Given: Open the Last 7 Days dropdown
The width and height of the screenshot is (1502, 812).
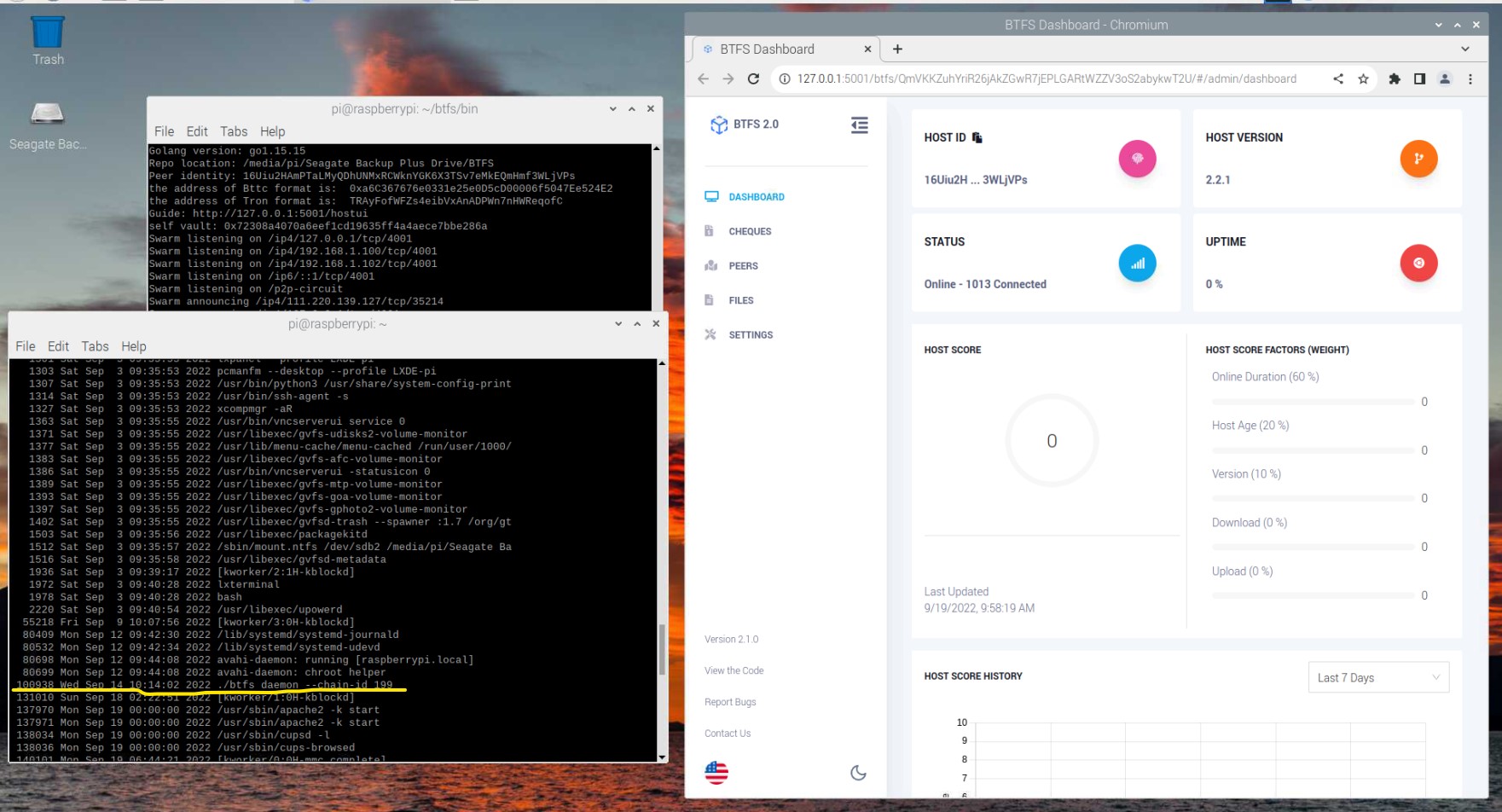Looking at the screenshot, I should tap(1378, 677).
